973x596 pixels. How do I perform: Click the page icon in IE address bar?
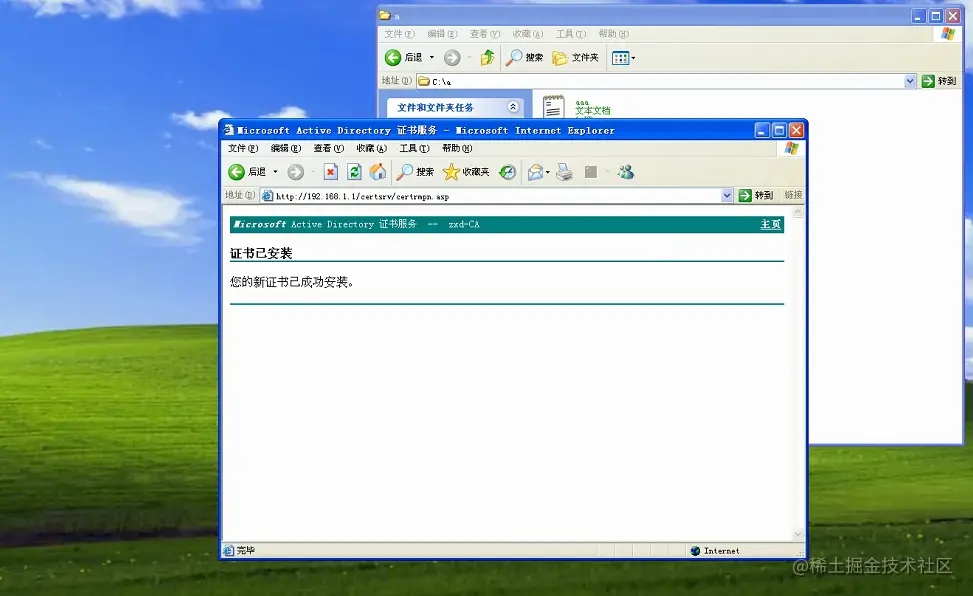point(267,196)
